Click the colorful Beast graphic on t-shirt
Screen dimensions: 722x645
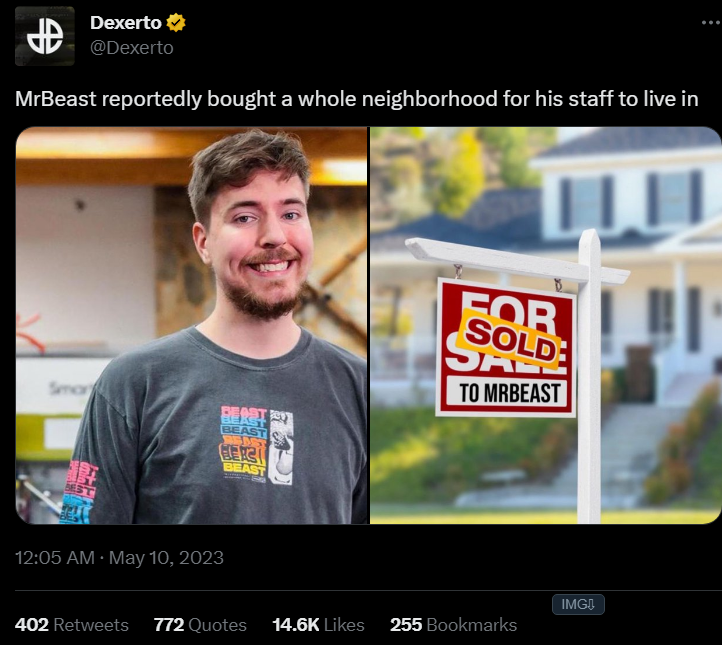pyautogui.click(x=256, y=446)
